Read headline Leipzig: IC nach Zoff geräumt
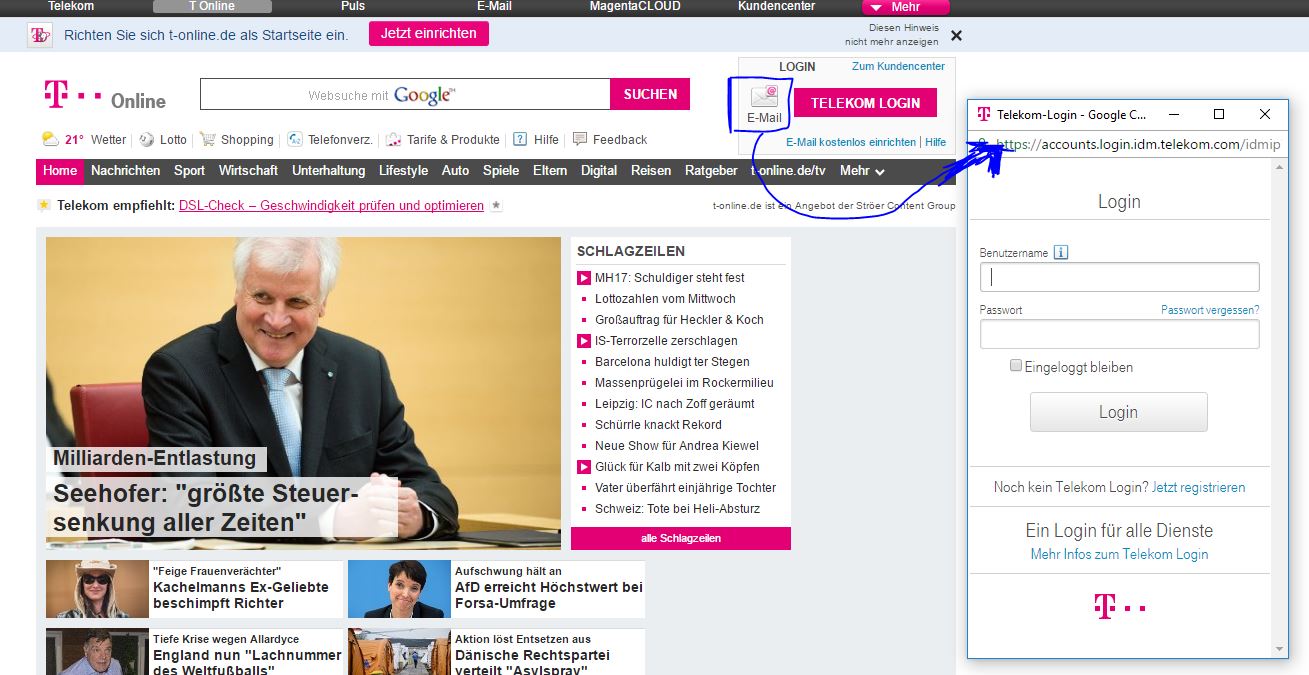Viewport: 1309px width, 675px height. [x=674, y=404]
